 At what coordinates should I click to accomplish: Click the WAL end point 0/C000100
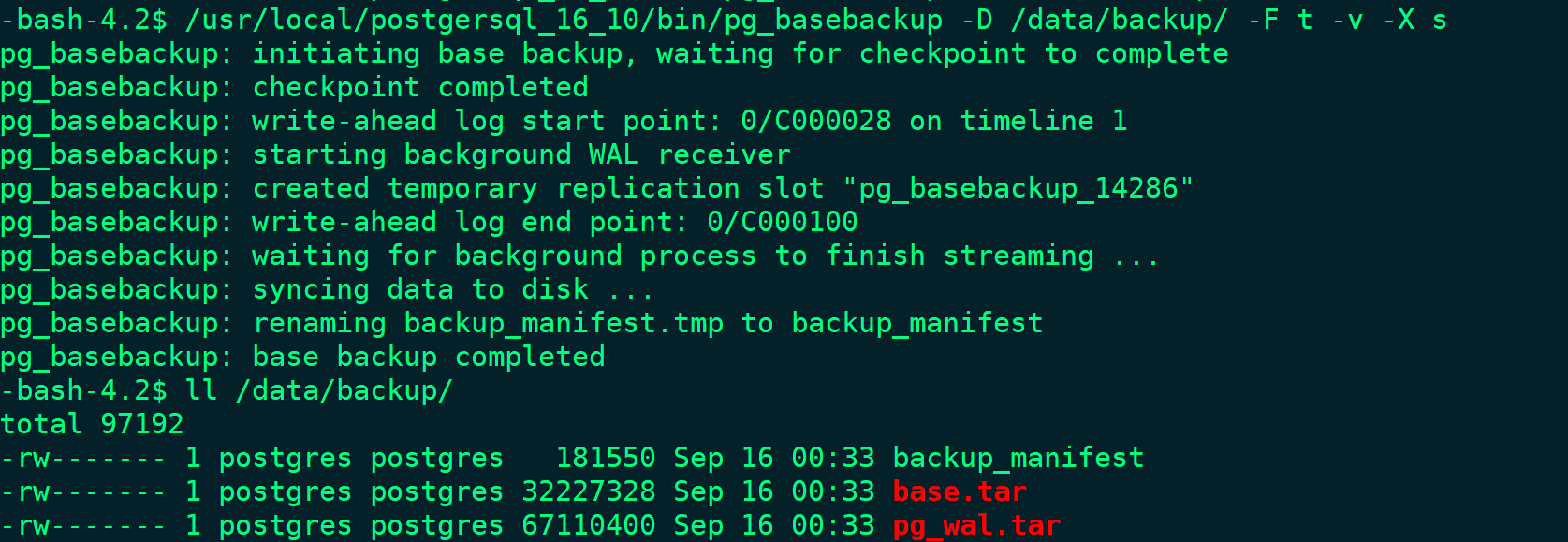point(782,223)
